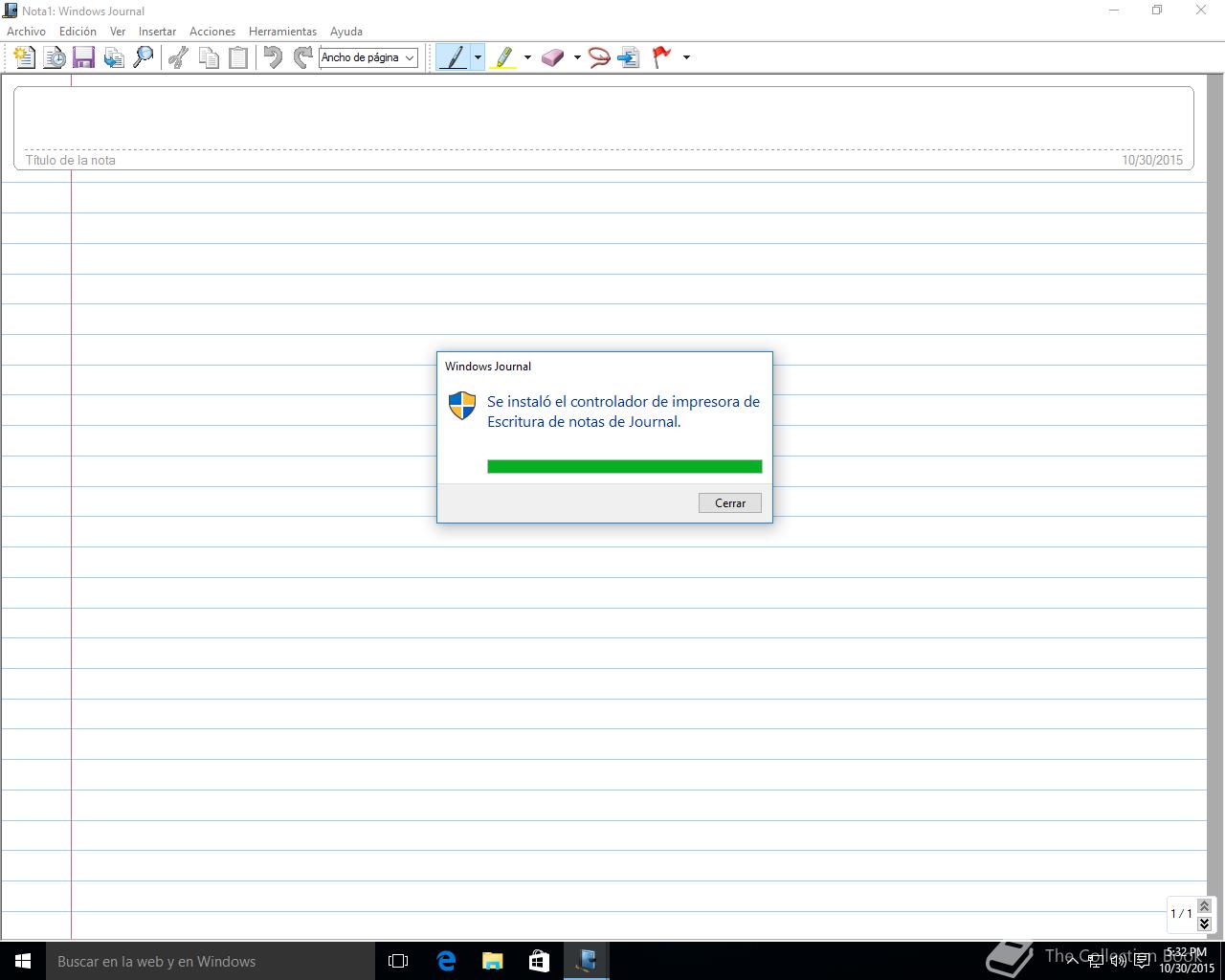Redo action with the forward arrow icon
Screen dimensions: 1225x980
(302, 57)
